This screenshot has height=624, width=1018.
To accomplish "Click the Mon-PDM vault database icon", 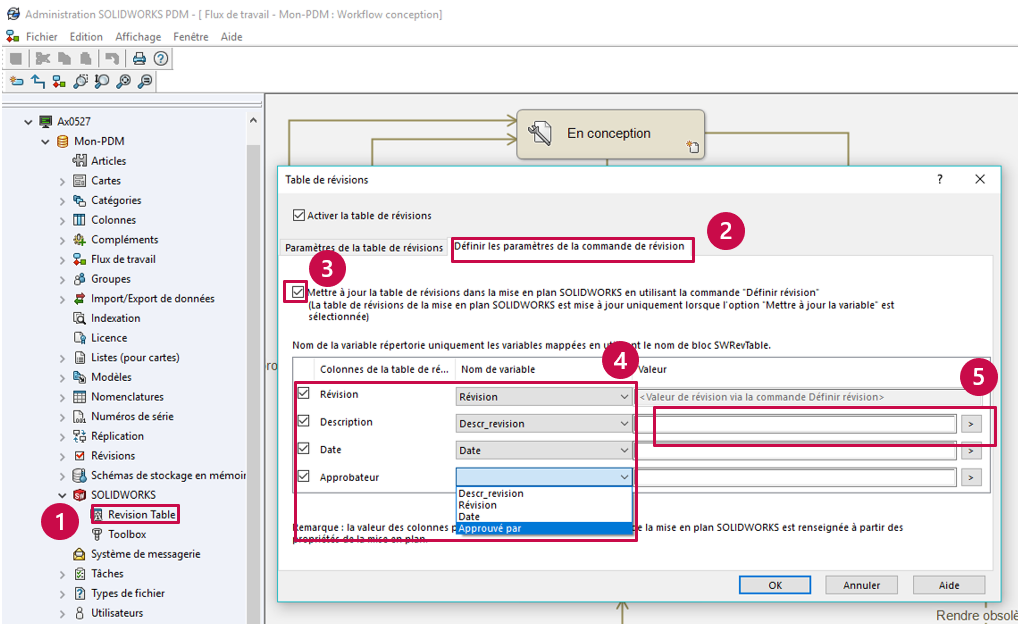I will 62,141.
